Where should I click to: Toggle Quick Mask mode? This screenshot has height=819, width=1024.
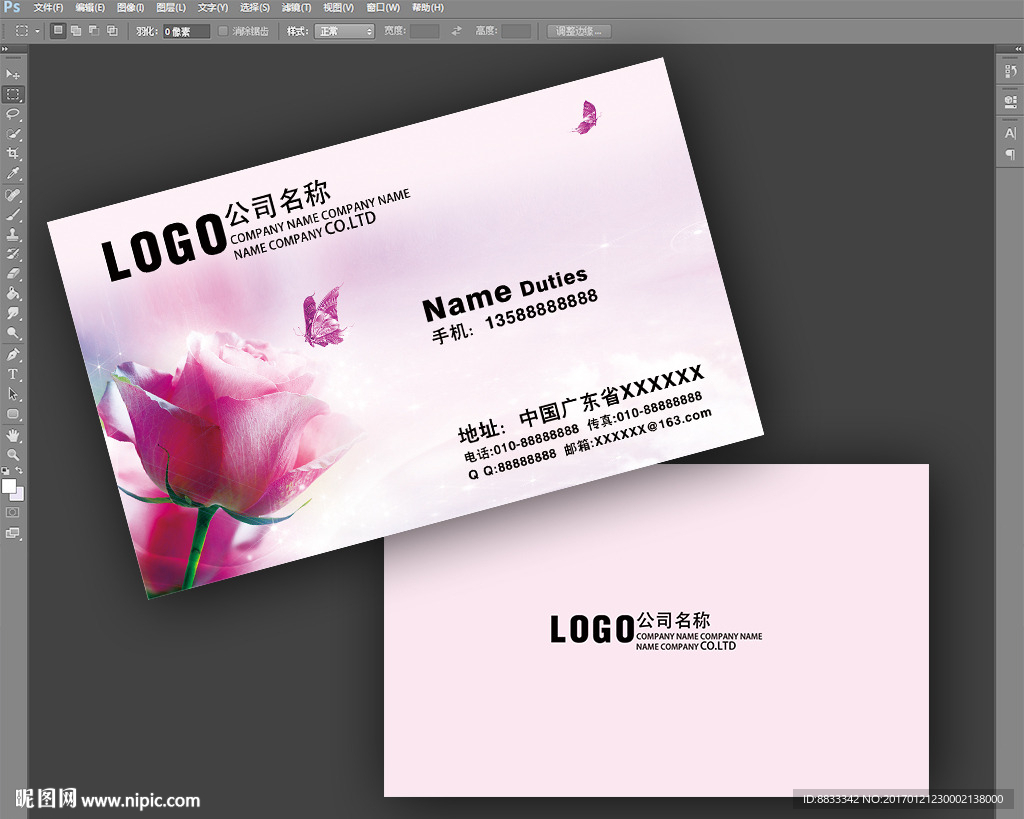[x=13, y=512]
